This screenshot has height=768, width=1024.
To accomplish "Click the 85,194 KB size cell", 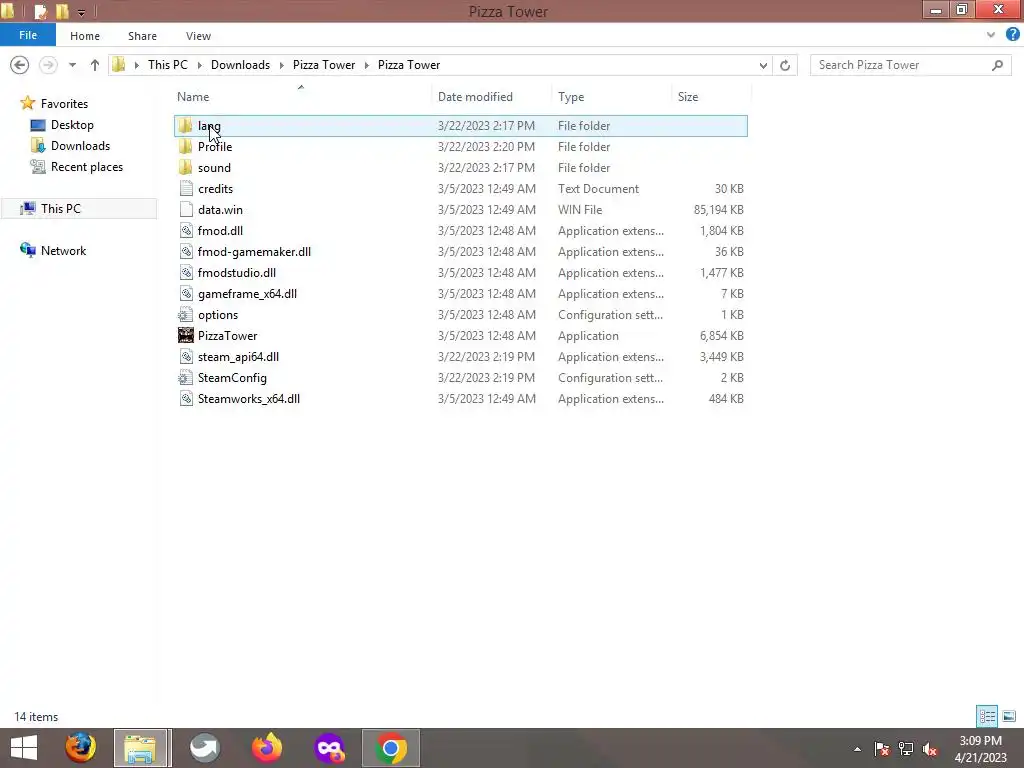I will click(x=718, y=210).
